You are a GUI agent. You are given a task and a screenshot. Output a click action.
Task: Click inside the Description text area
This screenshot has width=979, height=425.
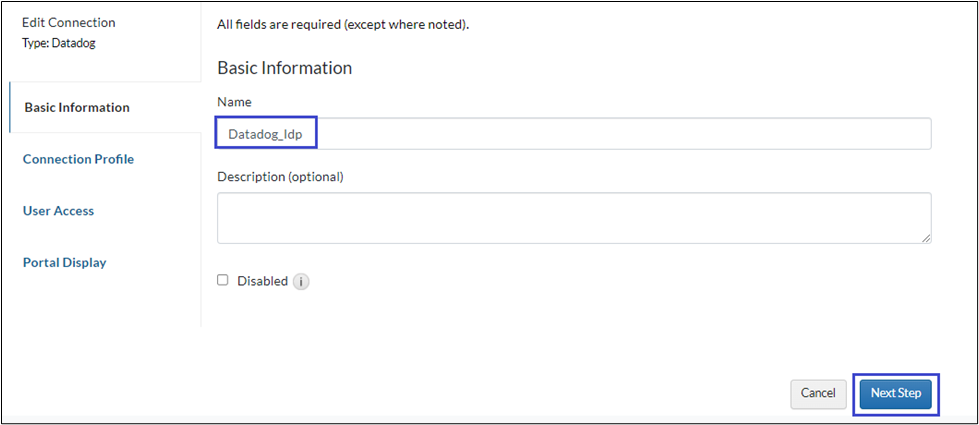point(574,217)
